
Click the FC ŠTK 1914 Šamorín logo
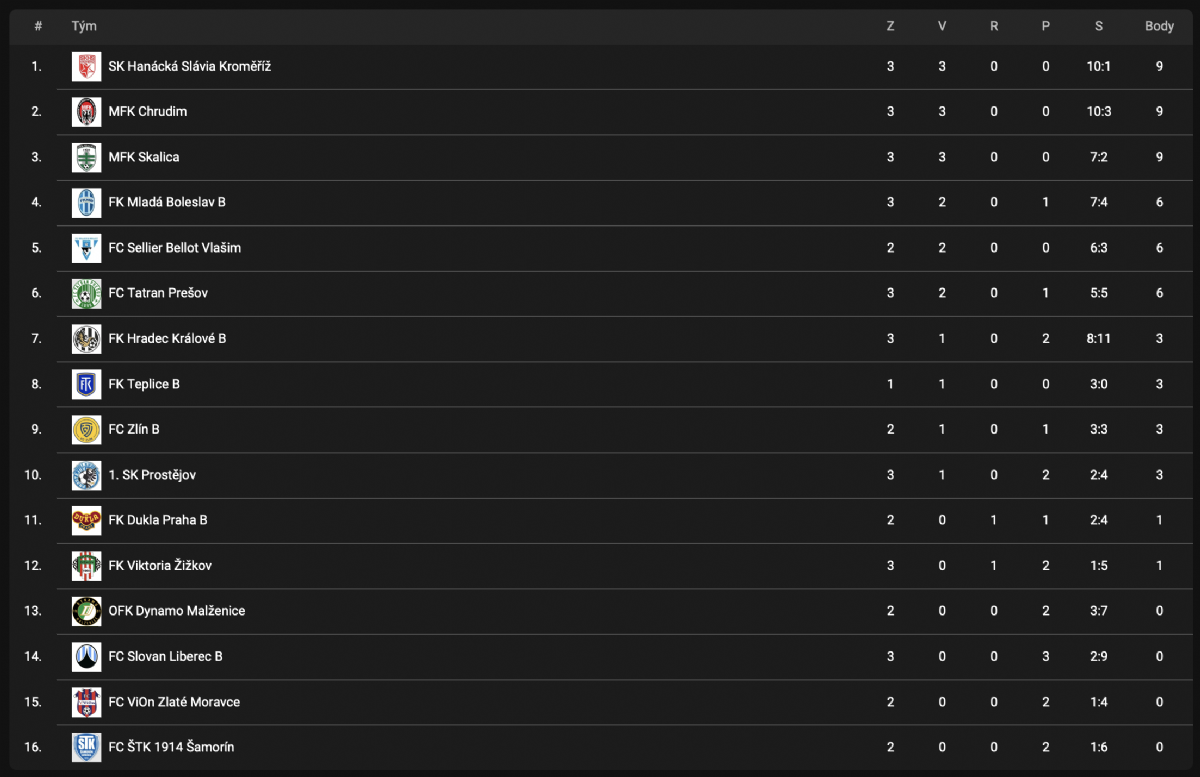(x=87, y=747)
